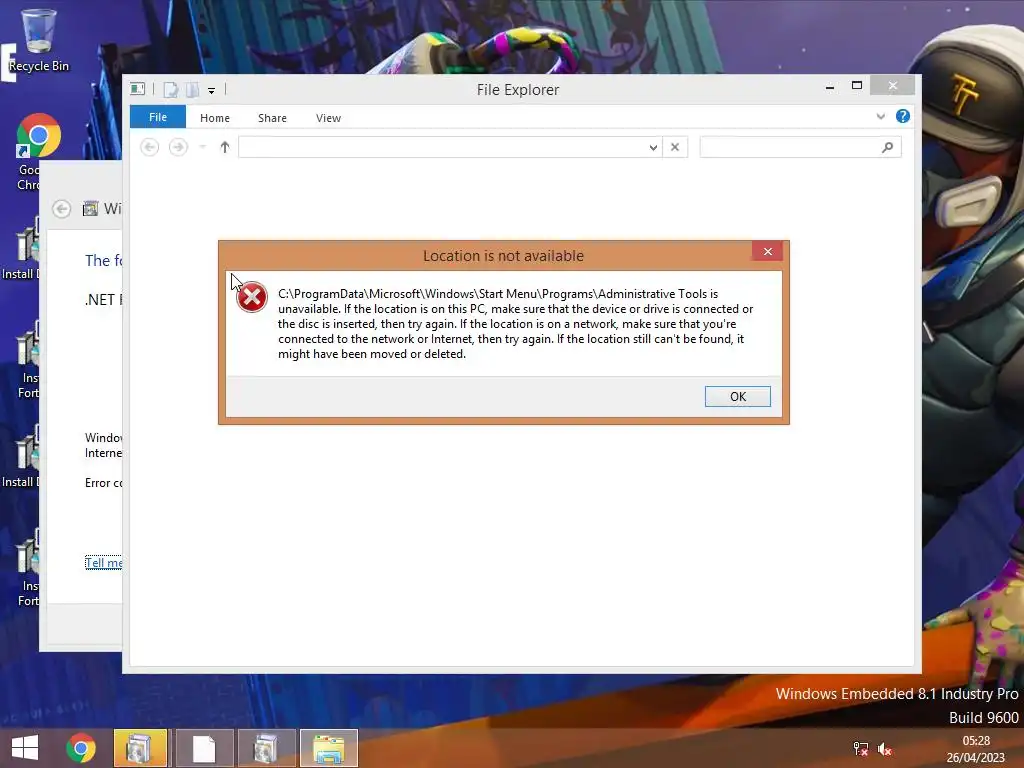This screenshot has width=1024, height=768.
Task: Open the network status tray icon
Action: tap(861, 749)
